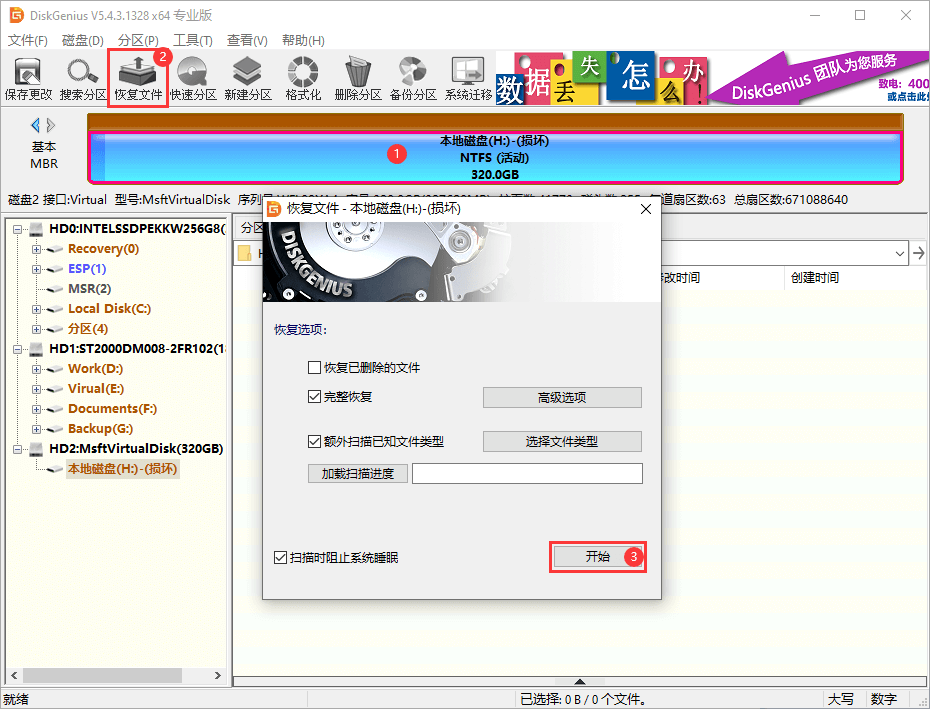Image resolution: width=930 pixels, height=709 pixels.
Task: Expand the Documents(F:) partition node
Action: (x=37, y=409)
